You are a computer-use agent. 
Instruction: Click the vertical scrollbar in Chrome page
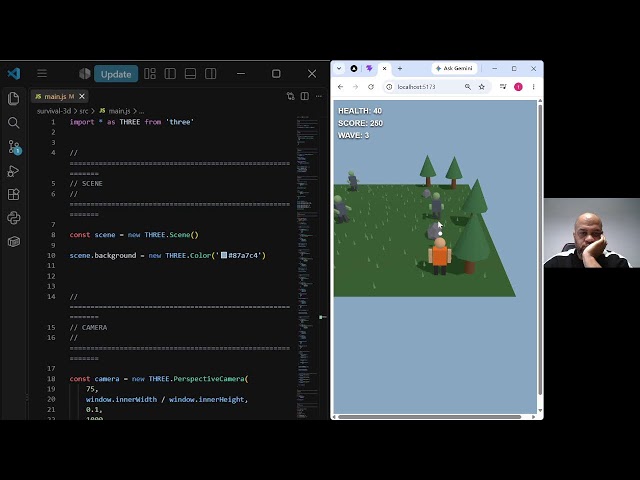[540, 249]
